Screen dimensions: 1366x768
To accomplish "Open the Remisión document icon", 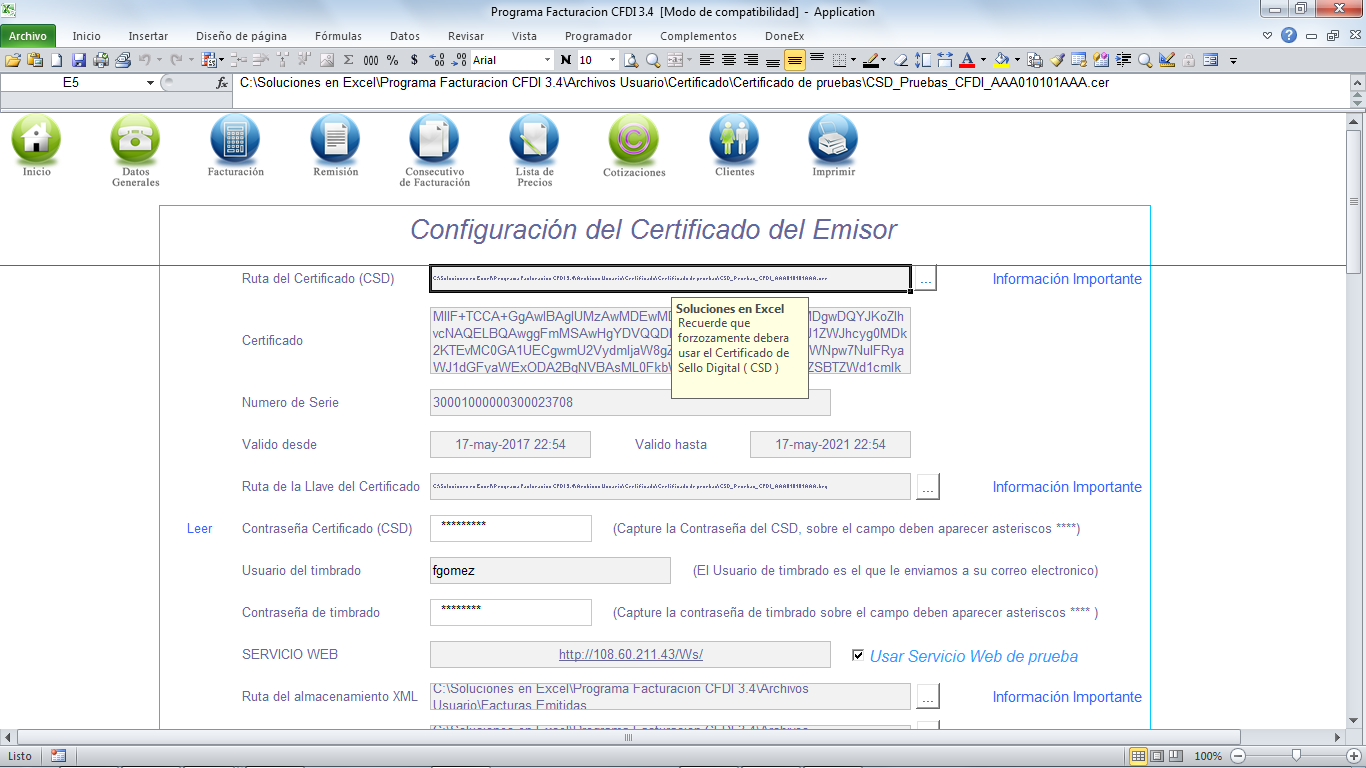I will (335, 139).
